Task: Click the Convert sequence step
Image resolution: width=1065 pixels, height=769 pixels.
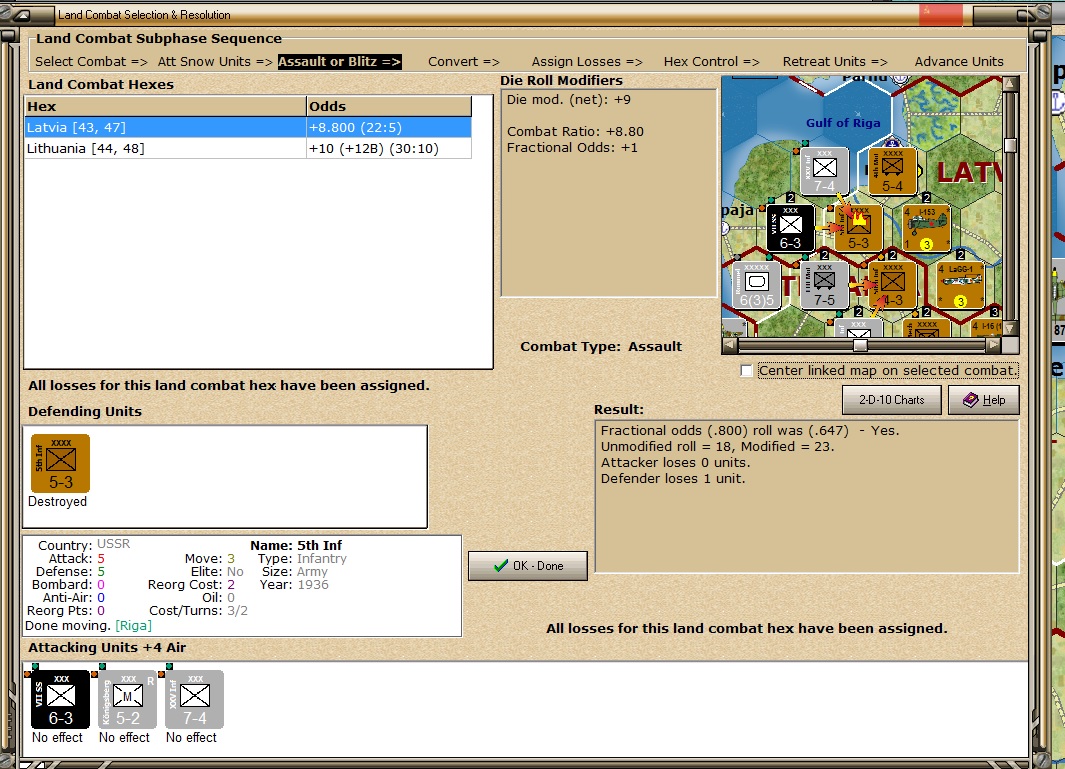Action: (x=463, y=62)
